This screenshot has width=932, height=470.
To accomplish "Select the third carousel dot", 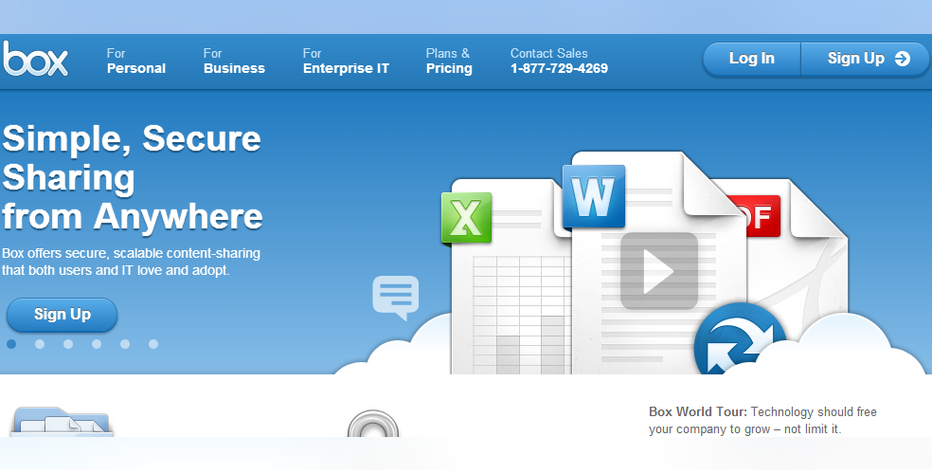I will tap(68, 344).
